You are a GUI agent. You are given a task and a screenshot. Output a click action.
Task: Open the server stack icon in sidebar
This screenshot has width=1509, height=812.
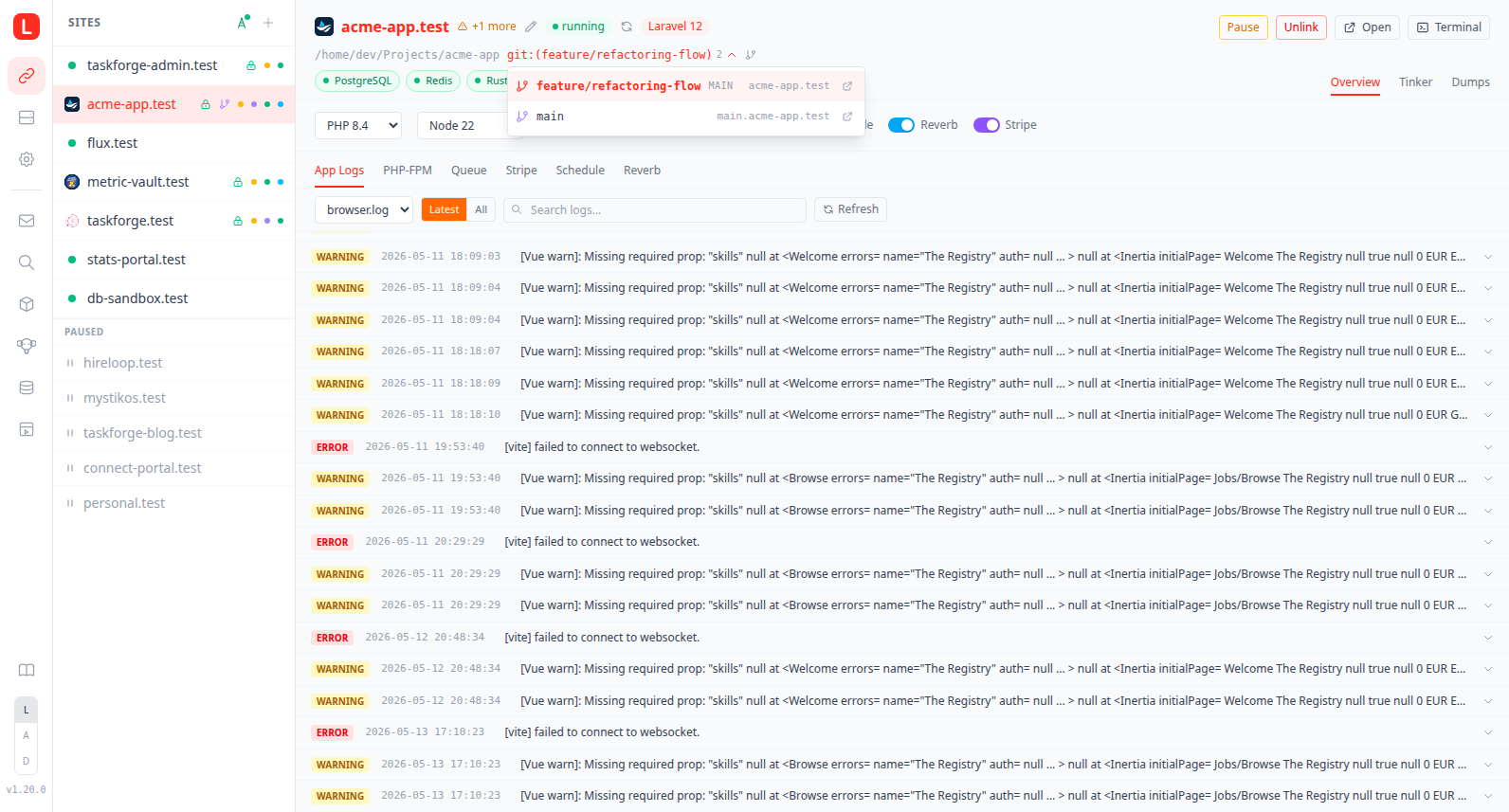(x=27, y=117)
